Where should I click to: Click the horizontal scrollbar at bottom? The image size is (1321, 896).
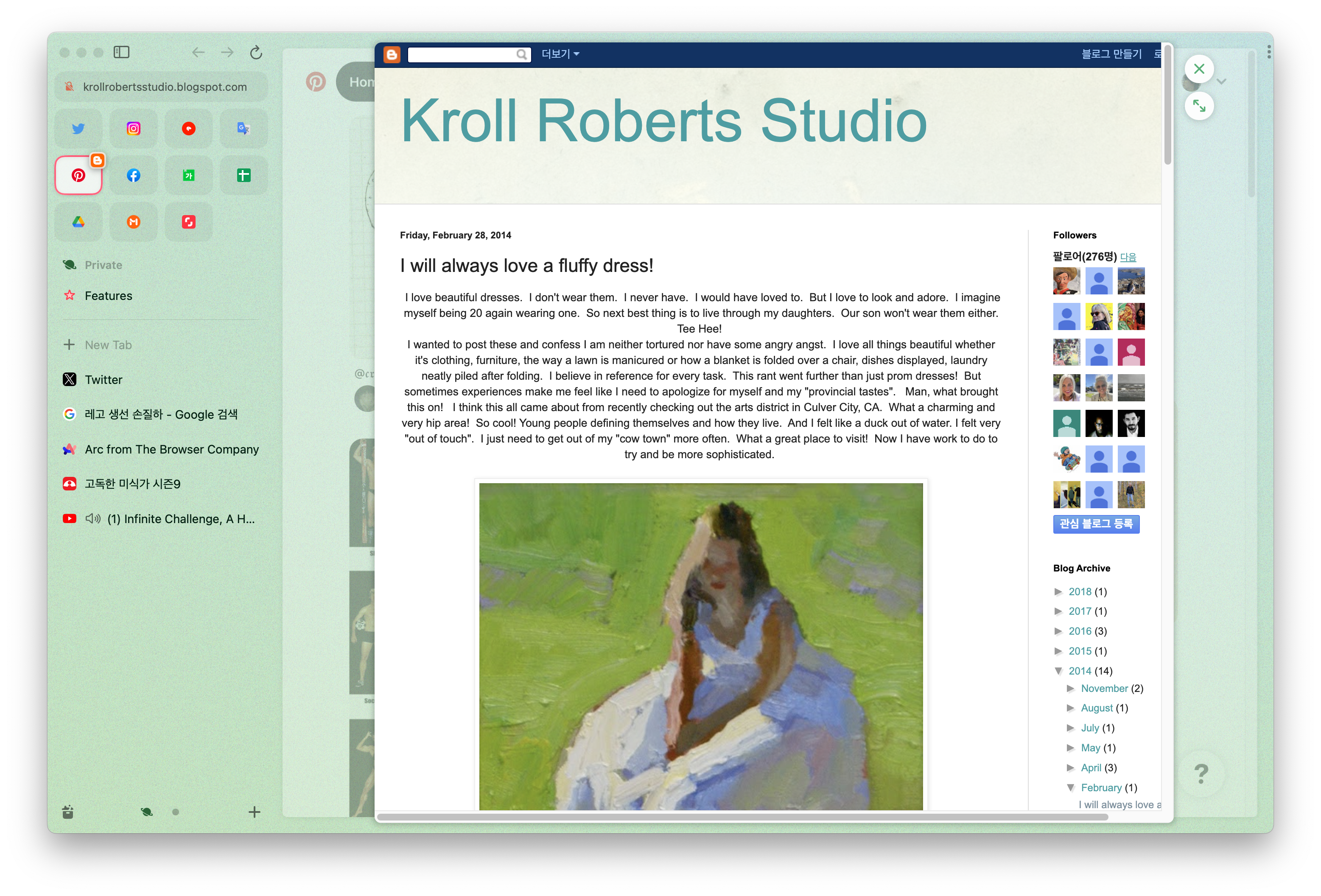click(742, 817)
